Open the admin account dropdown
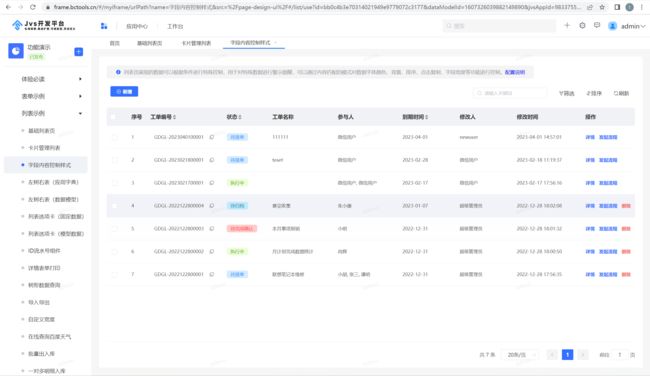This screenshot has height=376, width=650. (x=633, y=26)
